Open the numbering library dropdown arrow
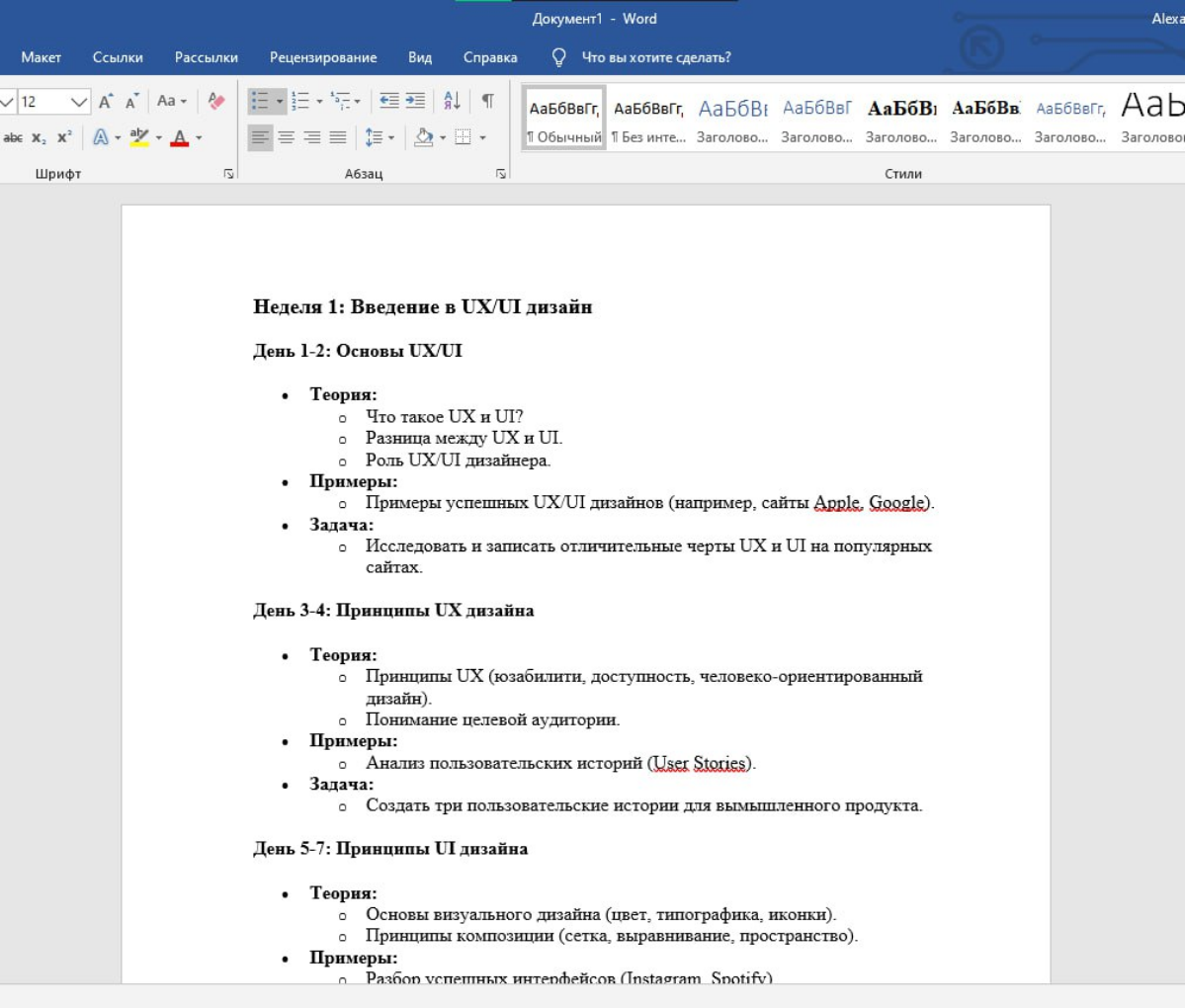This screenshot has height=1008, width=1185. tap(319, 101)
